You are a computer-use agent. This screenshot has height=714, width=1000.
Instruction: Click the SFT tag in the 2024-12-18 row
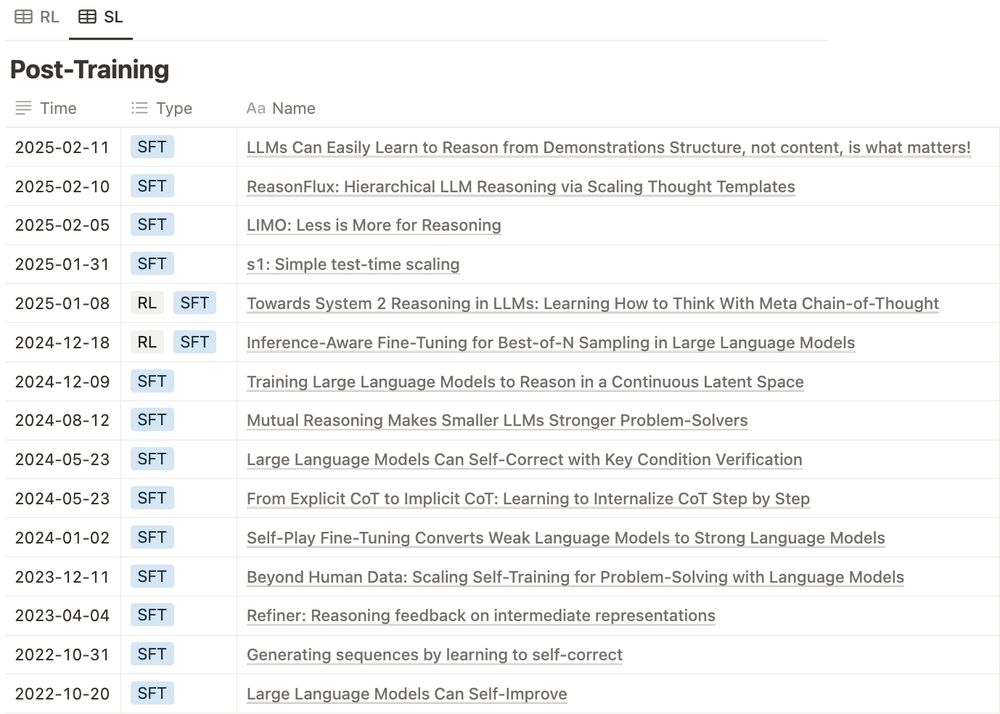(195, 342)
